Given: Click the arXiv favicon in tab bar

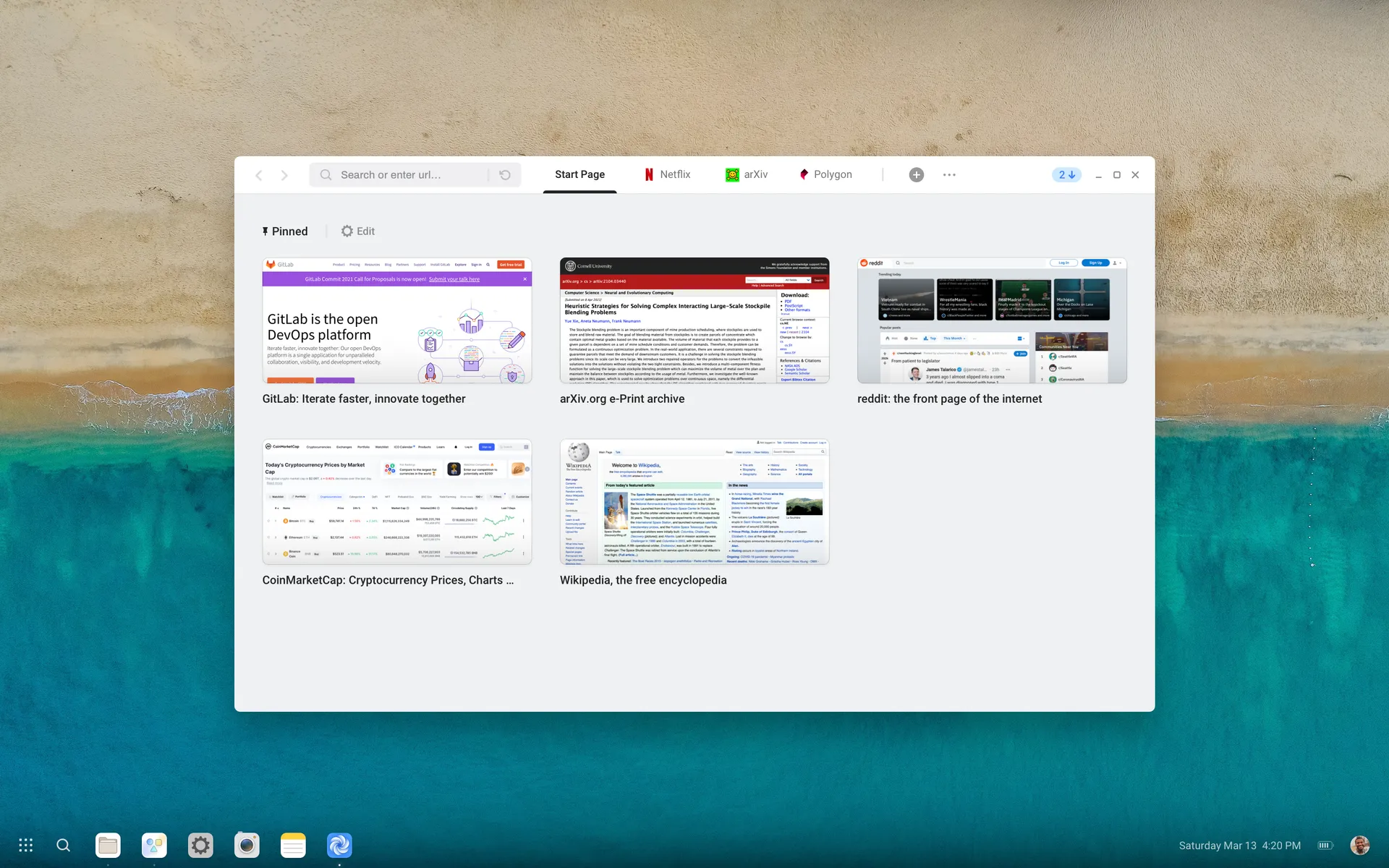Looking at the screenshot, I should [732, 175].
